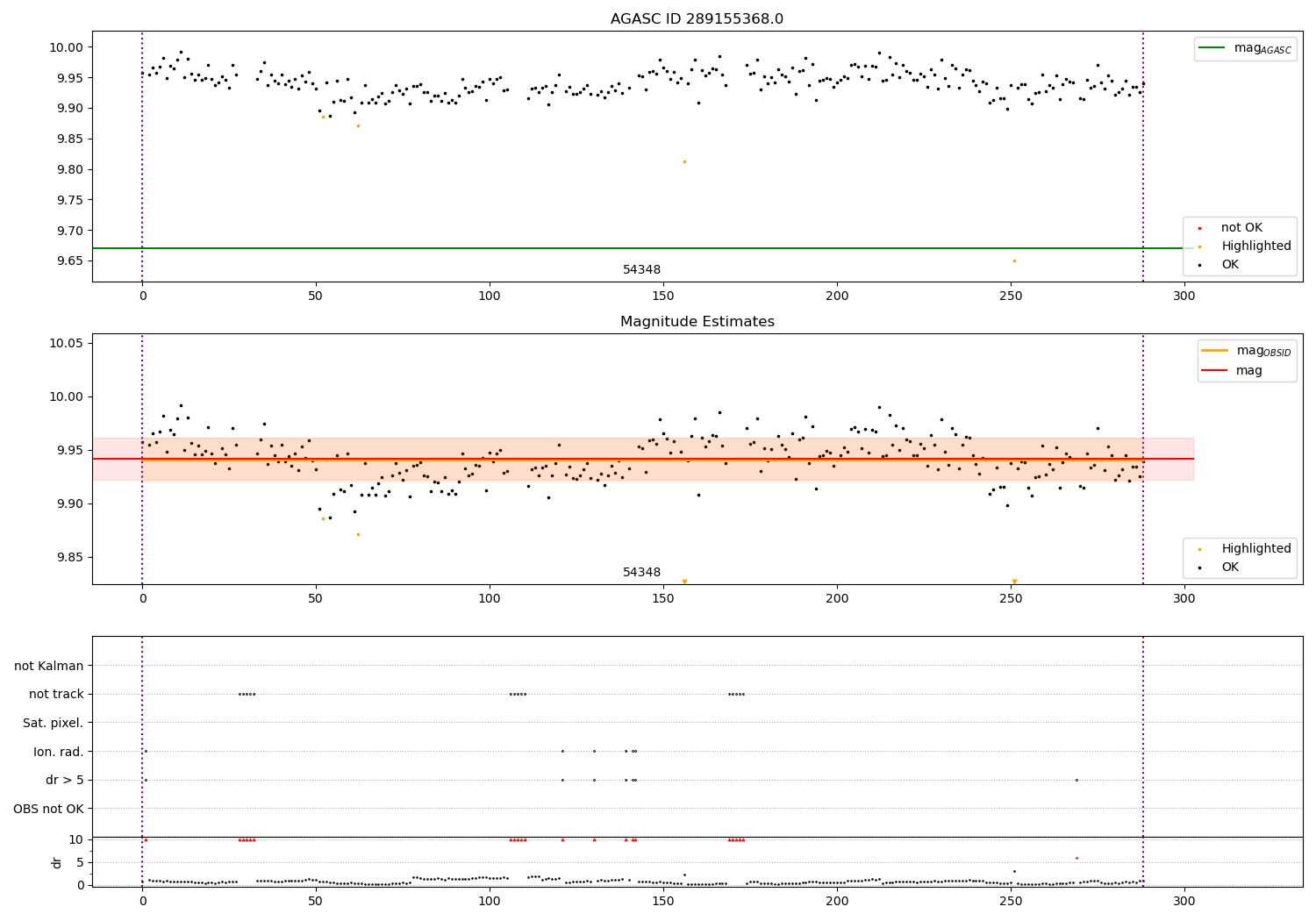Viewport: 1316px width, 921px height.
Task: Click orange outlier point at 9.65 in top panel
Action: [1014, 261]
